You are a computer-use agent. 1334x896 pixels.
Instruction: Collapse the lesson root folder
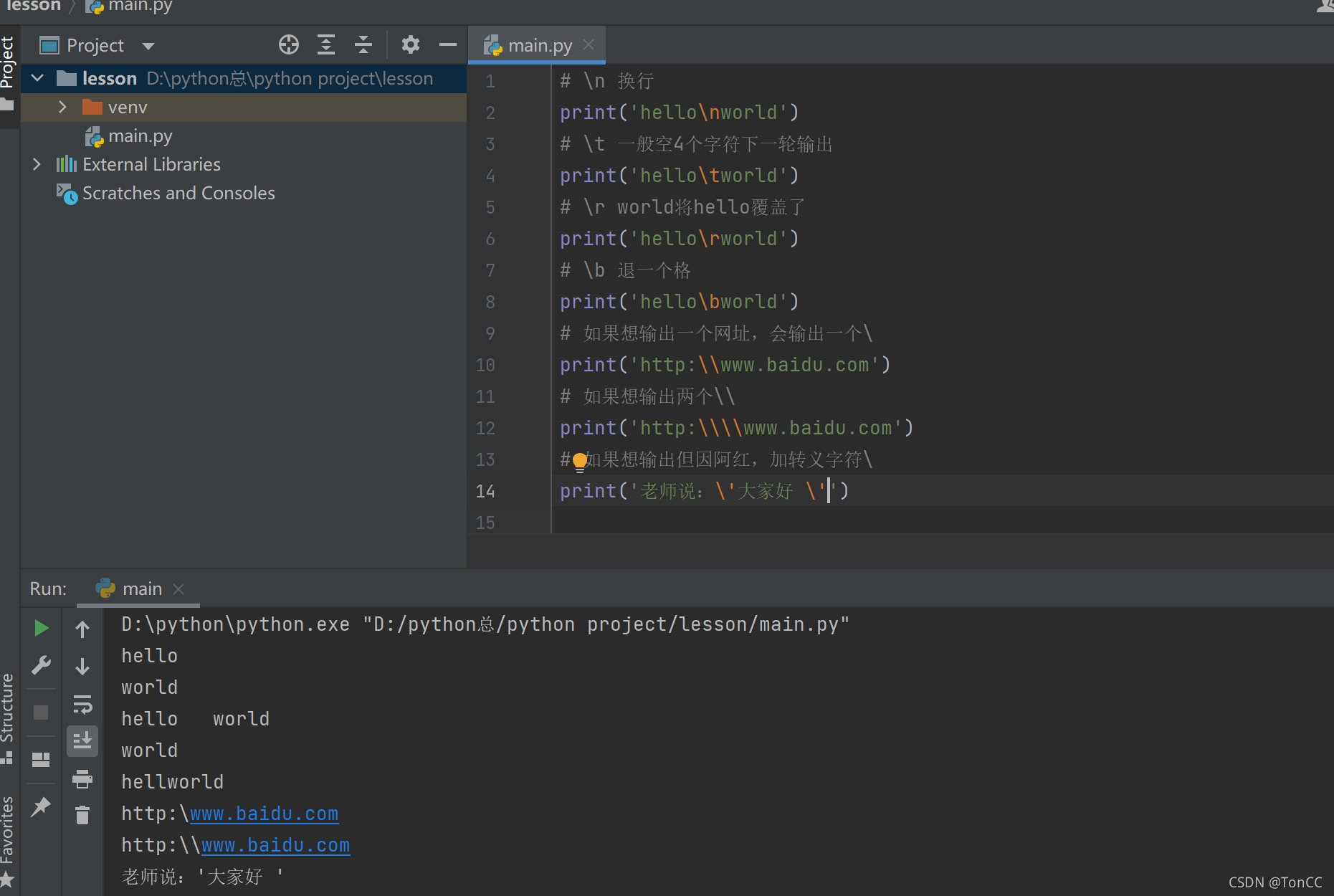click(x=38, y=78)
